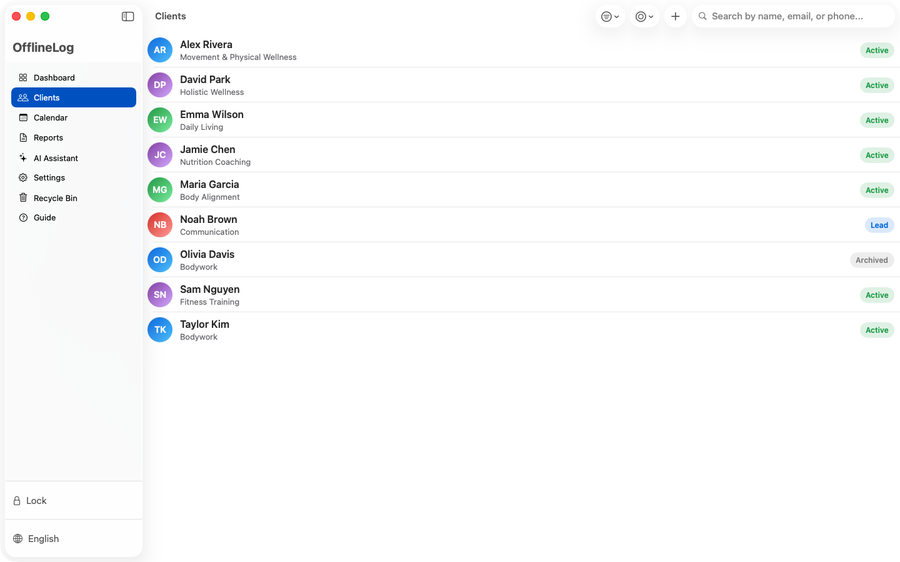Open Taylor Kim's TK avatar

click(160, 330)
